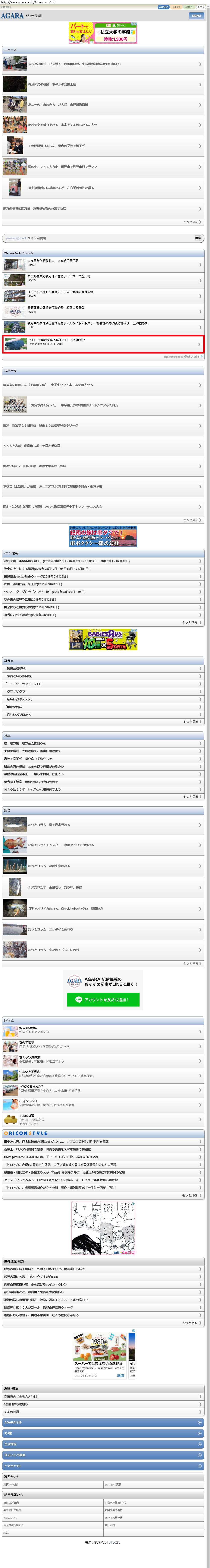Image resolution: width=210 pixels, height=1568 pixels.
Task: Click the AGARA 紀伊民報 logo
Action: pos(21,16)
